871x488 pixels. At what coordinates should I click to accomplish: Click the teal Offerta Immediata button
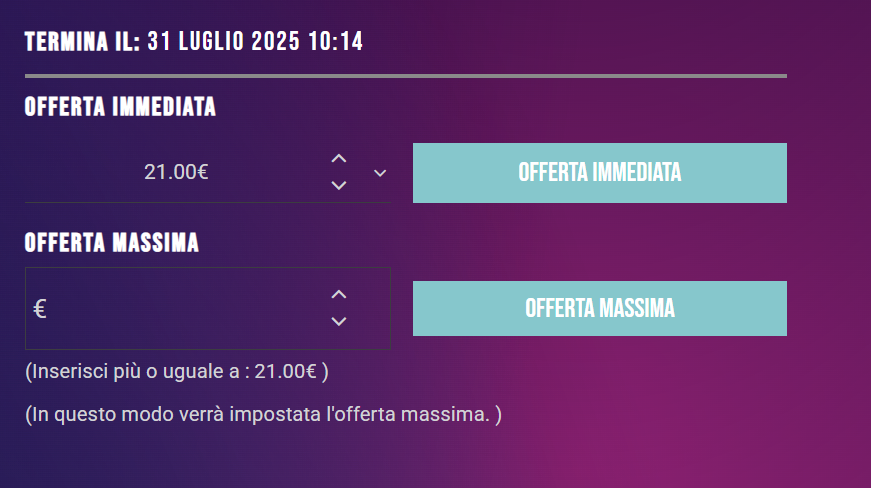point(599,173)
